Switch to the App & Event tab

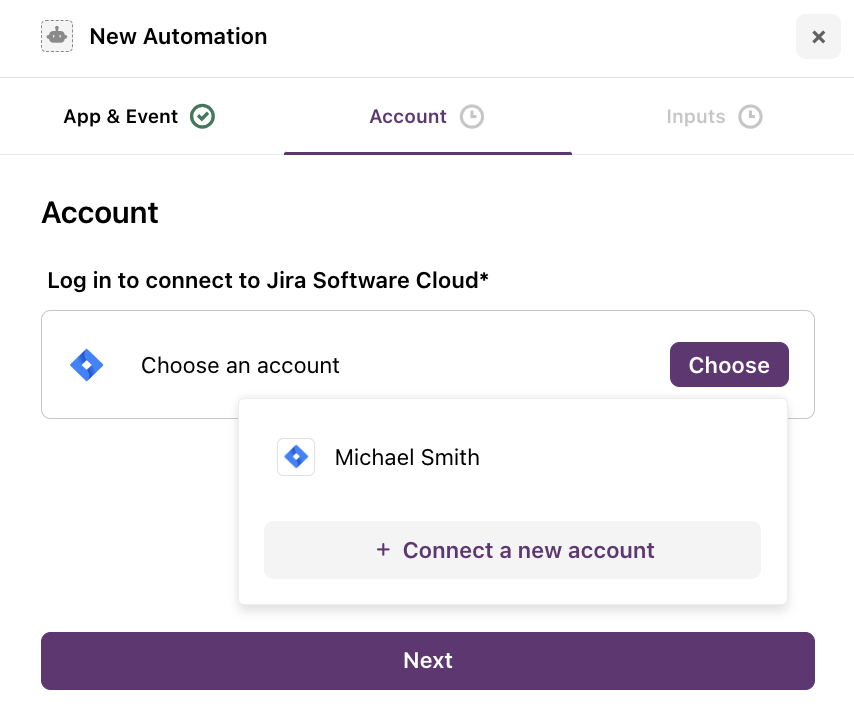pyautogui.click(x=120, y=117)
